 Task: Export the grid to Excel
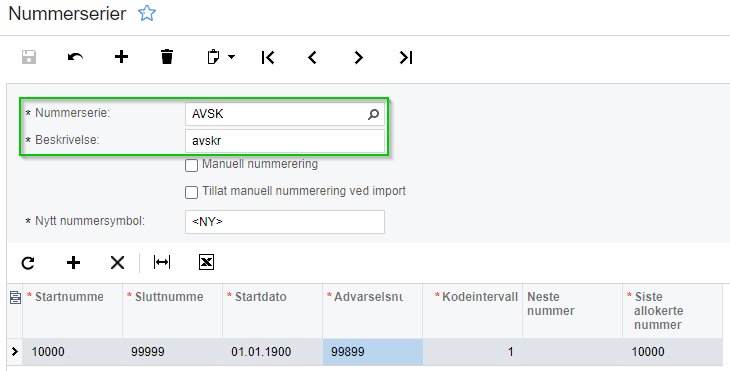[206, 262]
